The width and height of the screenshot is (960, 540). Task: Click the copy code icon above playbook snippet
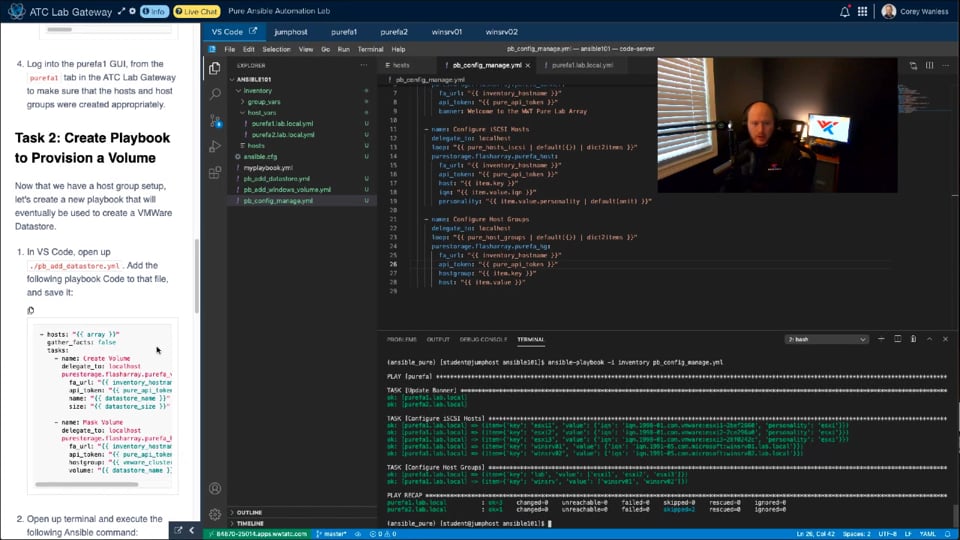point(31,310)
